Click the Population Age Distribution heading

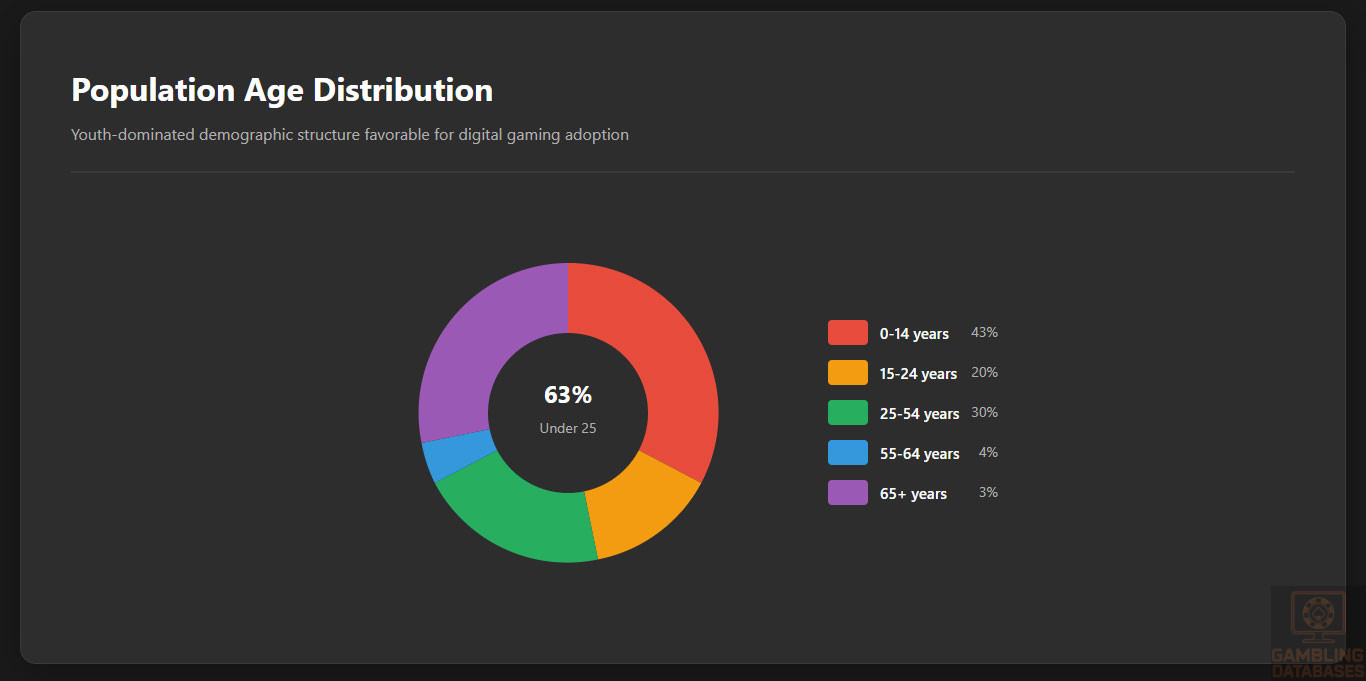(282, 90)
